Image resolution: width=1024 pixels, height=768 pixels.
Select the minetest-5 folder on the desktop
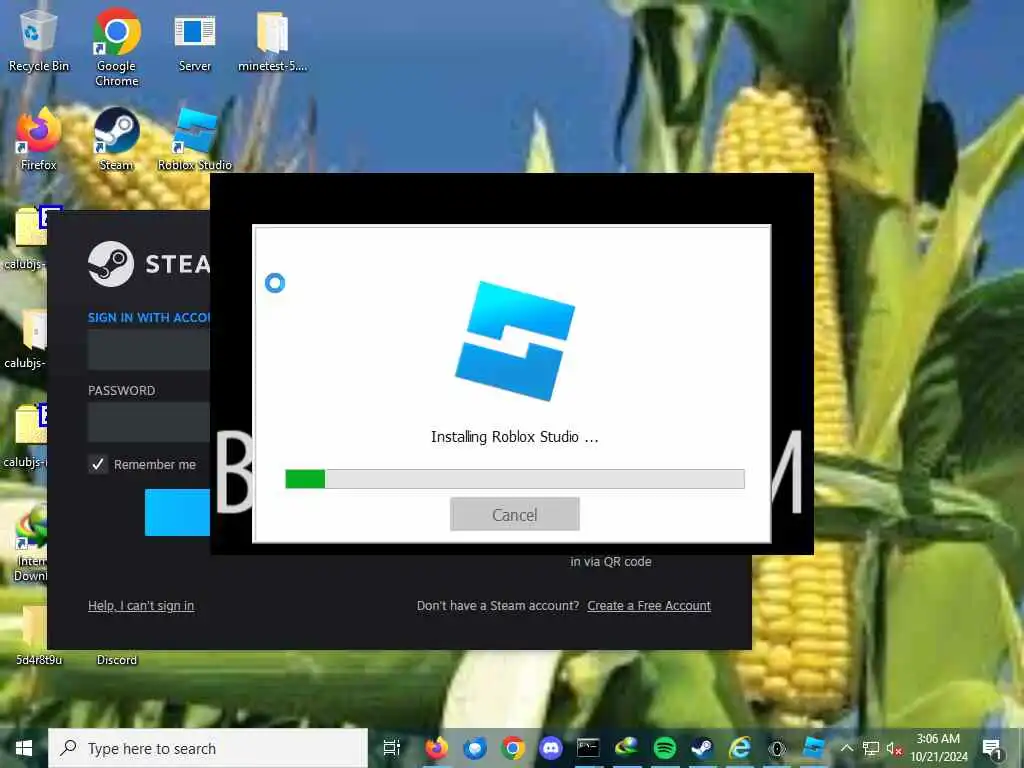coord(272,42)
